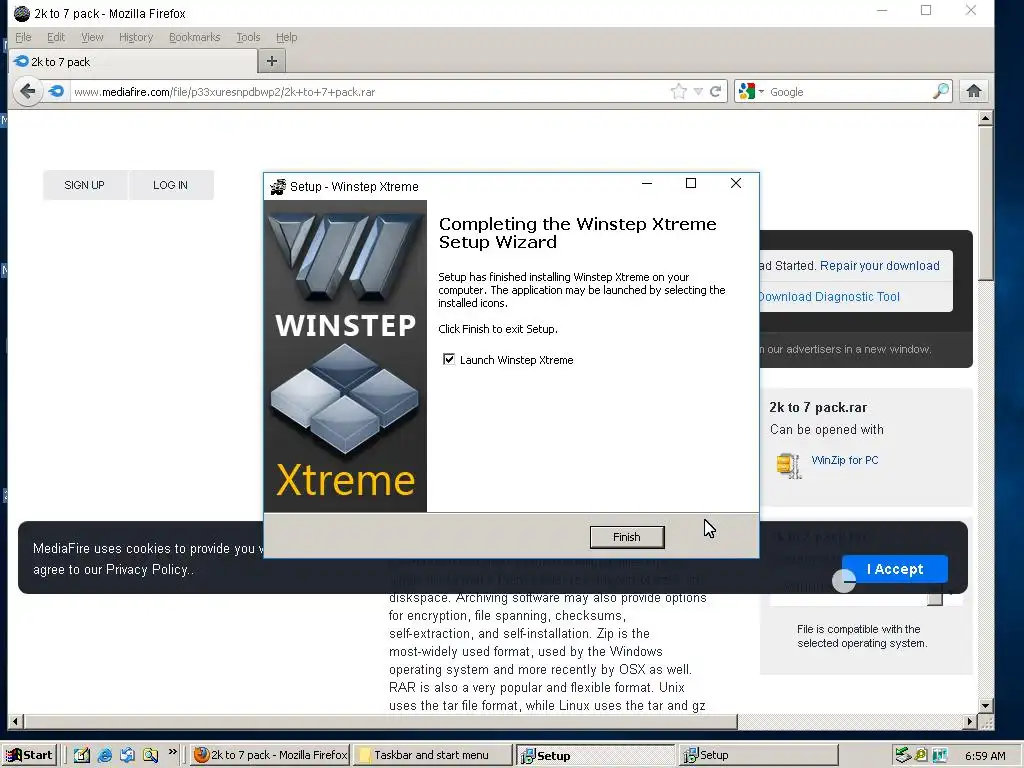Open URL history dropdown arrow
The width and height of the screenshot is (1024, 768).
pos(698,91)
